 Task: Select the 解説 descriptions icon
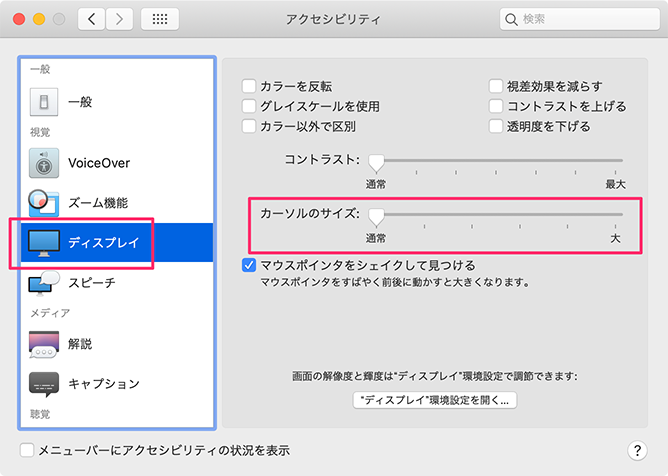44,344
